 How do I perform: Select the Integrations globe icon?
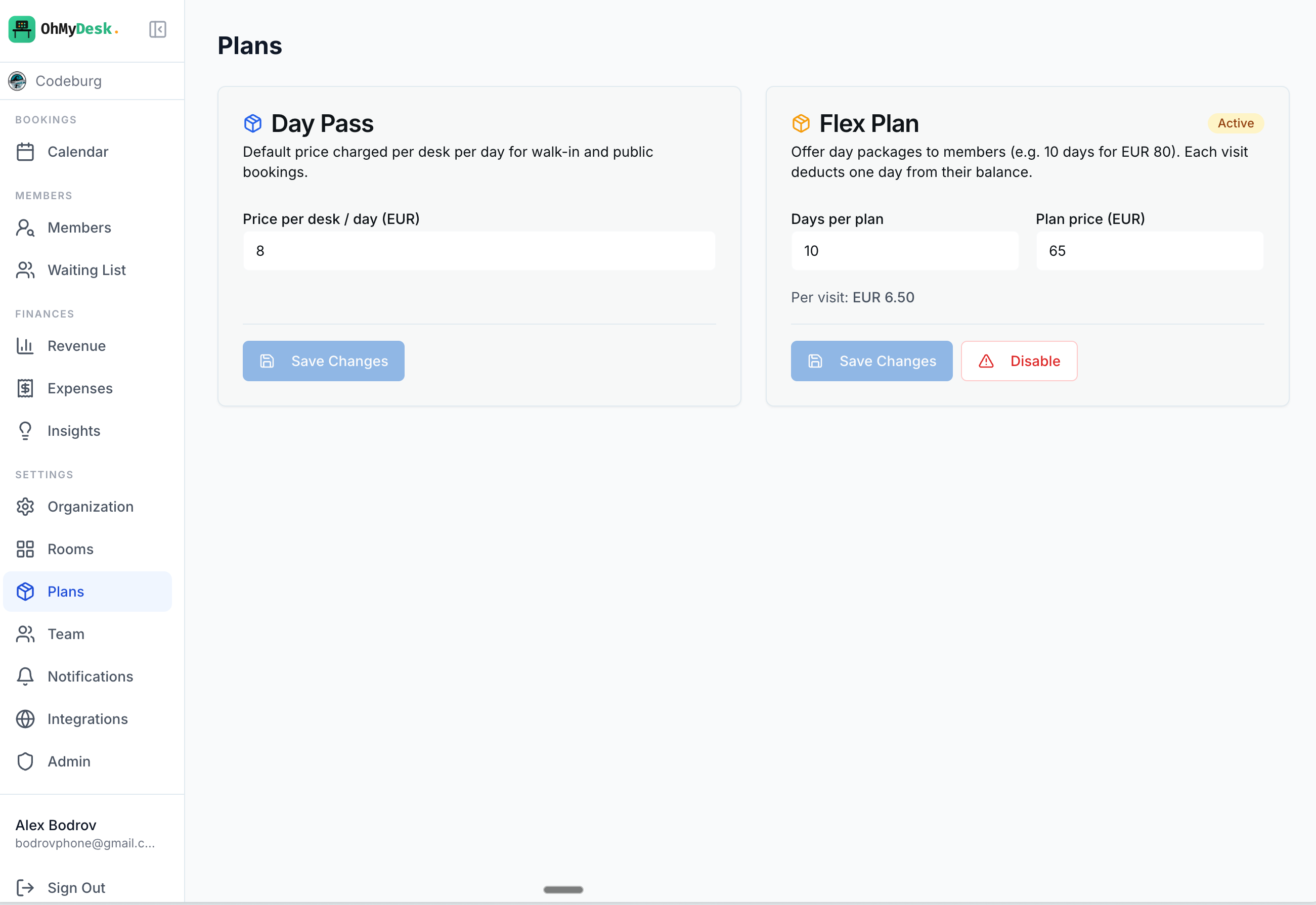pos(25,719)
